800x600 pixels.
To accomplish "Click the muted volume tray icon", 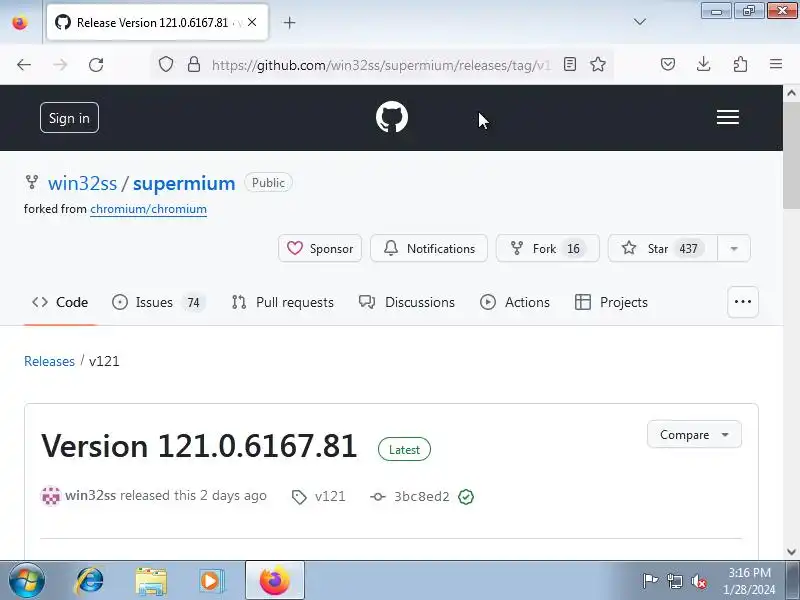I will [x=698, y=581].
